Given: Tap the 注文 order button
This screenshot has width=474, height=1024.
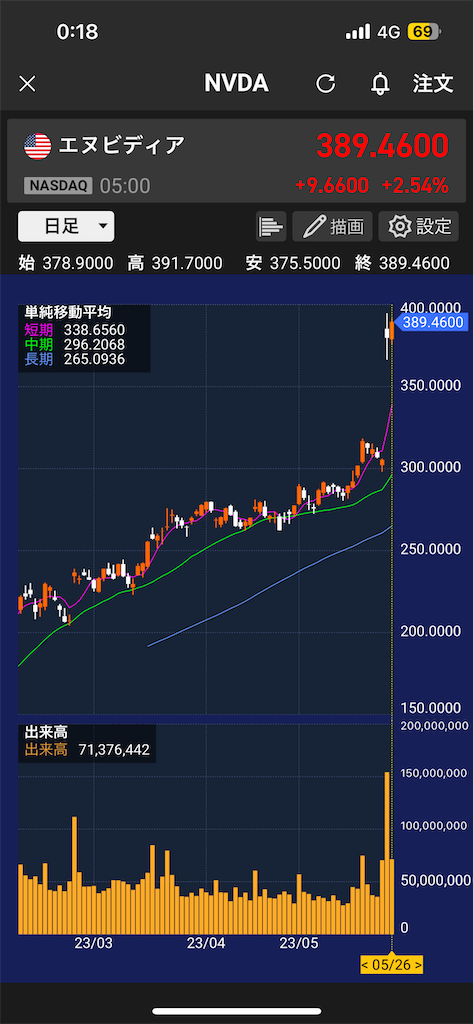Looking at the screenshot, I should click(433, 83).
